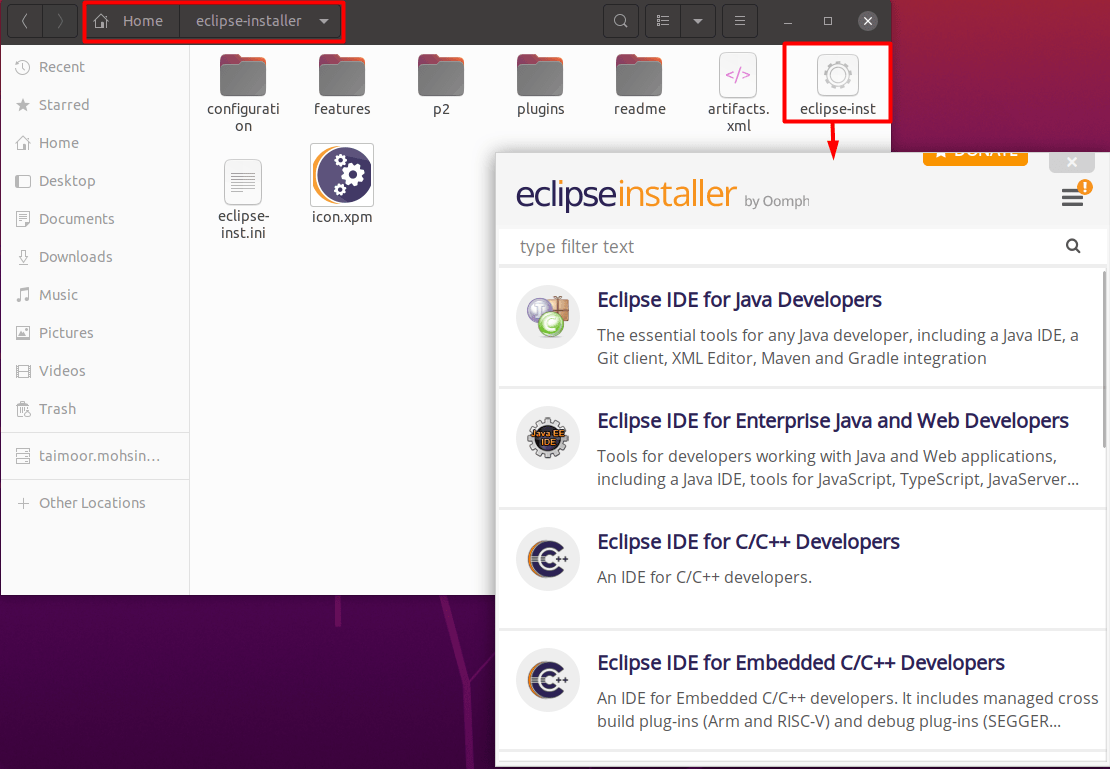
Task: Open the Eclipse Installer hamburger menu
Action: pyautogui.click(x=1072, y=198)
